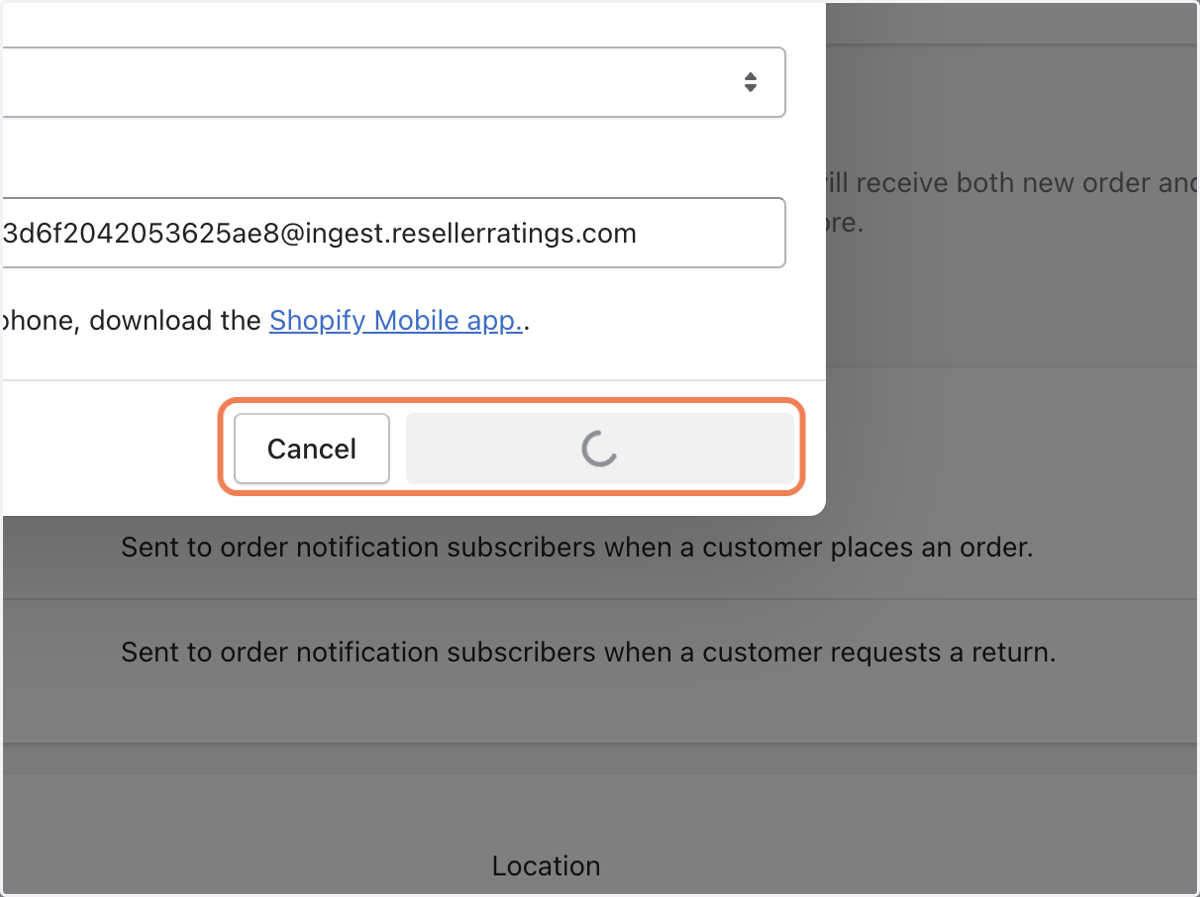Select text about customer requests a return
The height and width of the screenshot is (897, 1200).
[588, 653]
